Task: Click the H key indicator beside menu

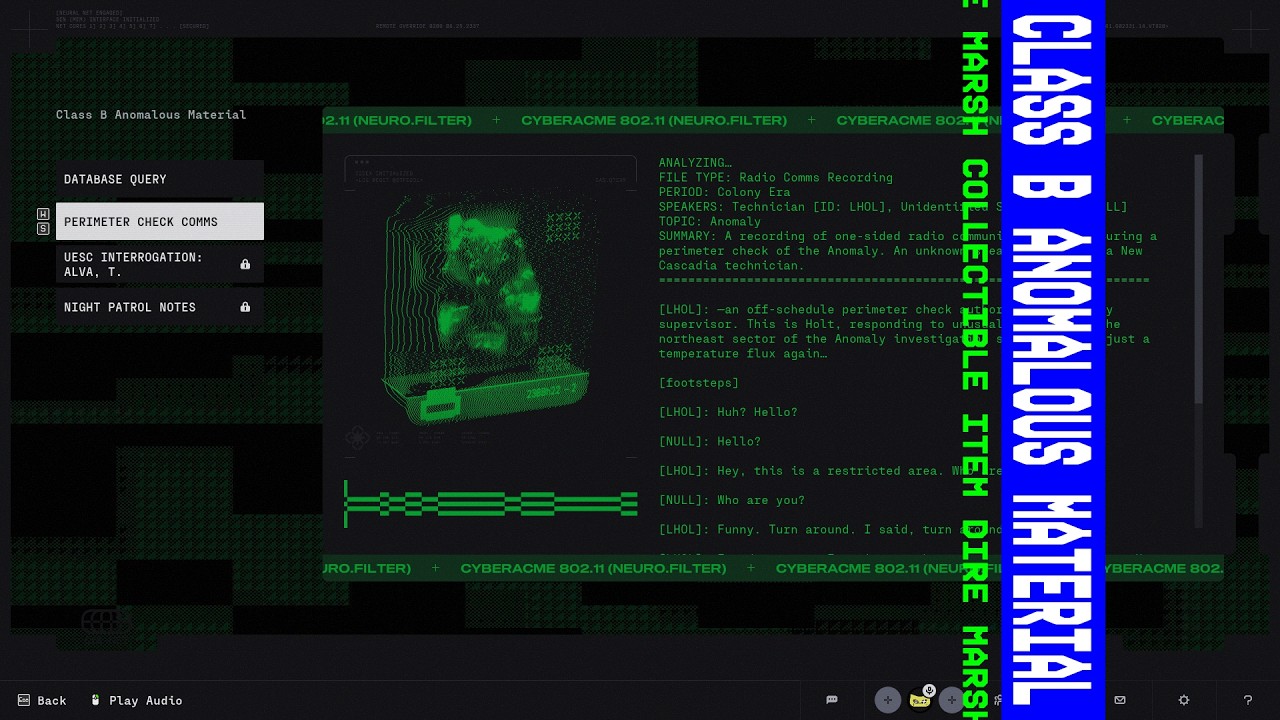Action: click(43, 214)
